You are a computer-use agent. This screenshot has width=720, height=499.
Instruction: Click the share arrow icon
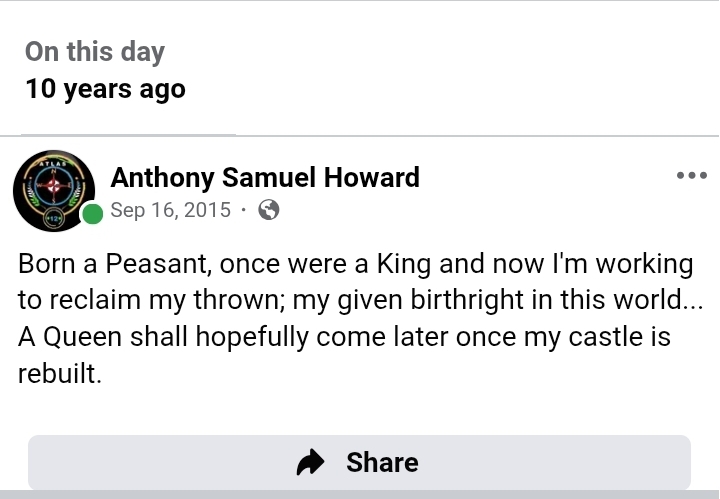311,462
